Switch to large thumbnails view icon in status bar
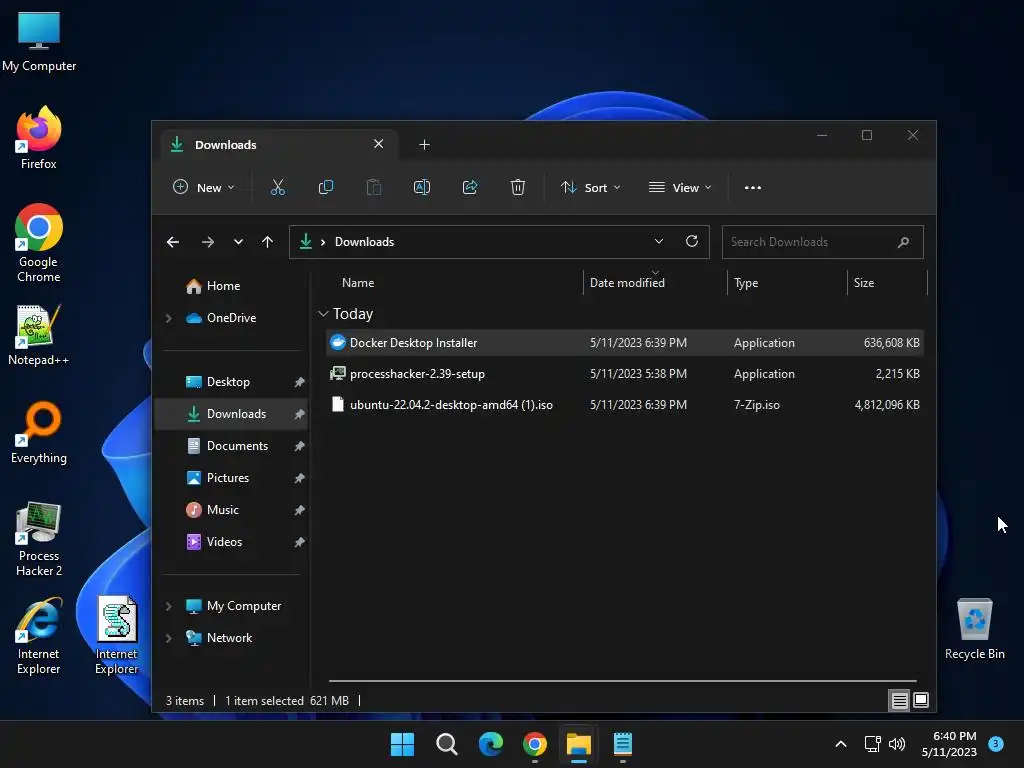1024x768 pixels. tap(921, 701)
